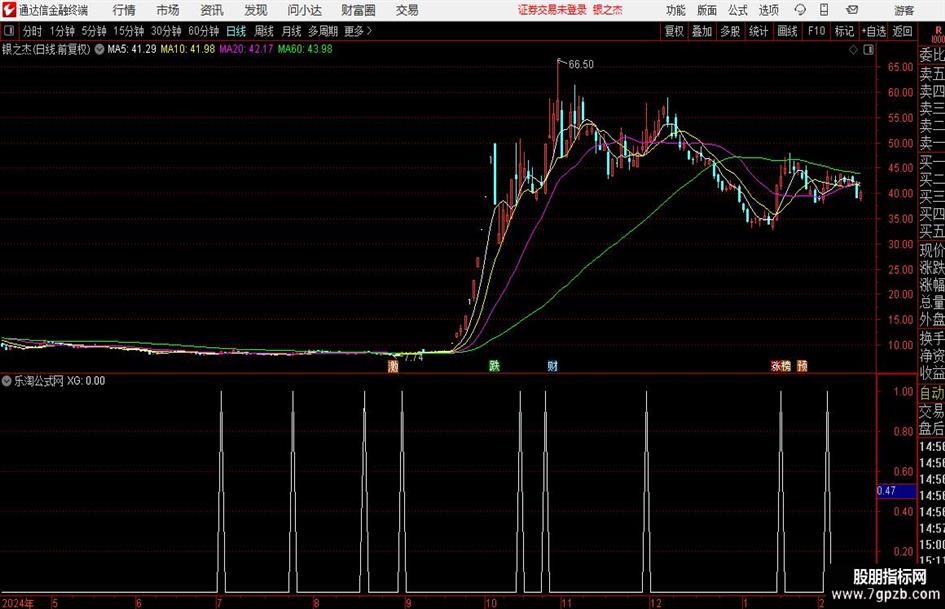Click the 多股 multi-stock button
Viewport: 945px width, 609px height.
click(730, 31)
